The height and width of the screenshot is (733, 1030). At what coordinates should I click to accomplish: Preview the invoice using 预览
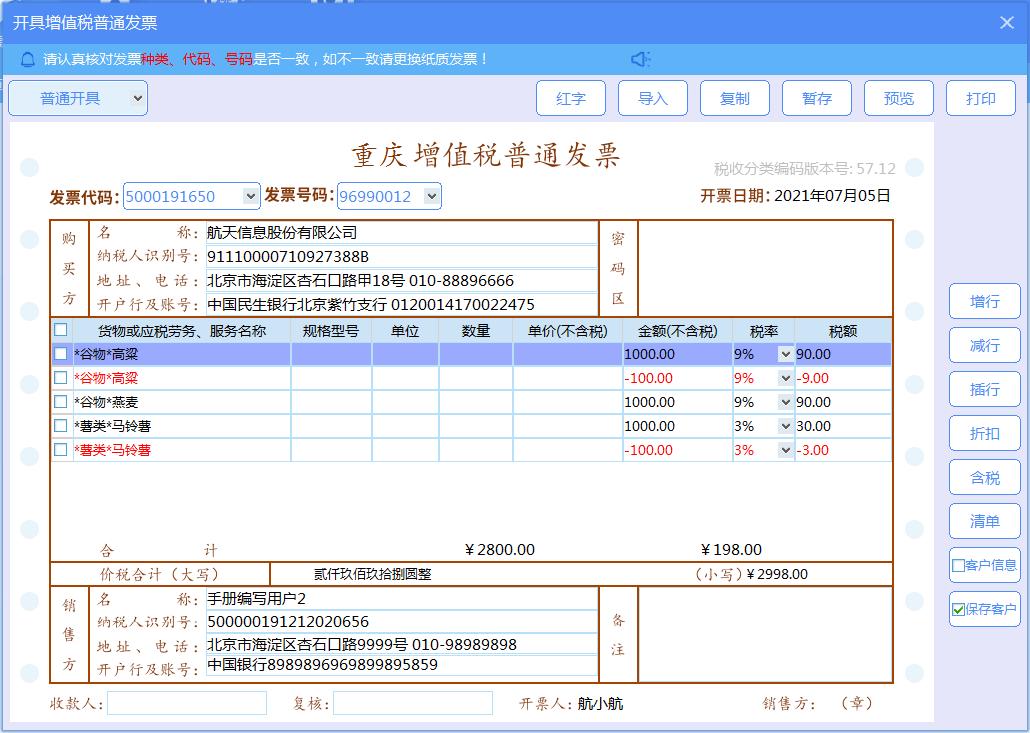pyautogui.click(x=899, y=98)
